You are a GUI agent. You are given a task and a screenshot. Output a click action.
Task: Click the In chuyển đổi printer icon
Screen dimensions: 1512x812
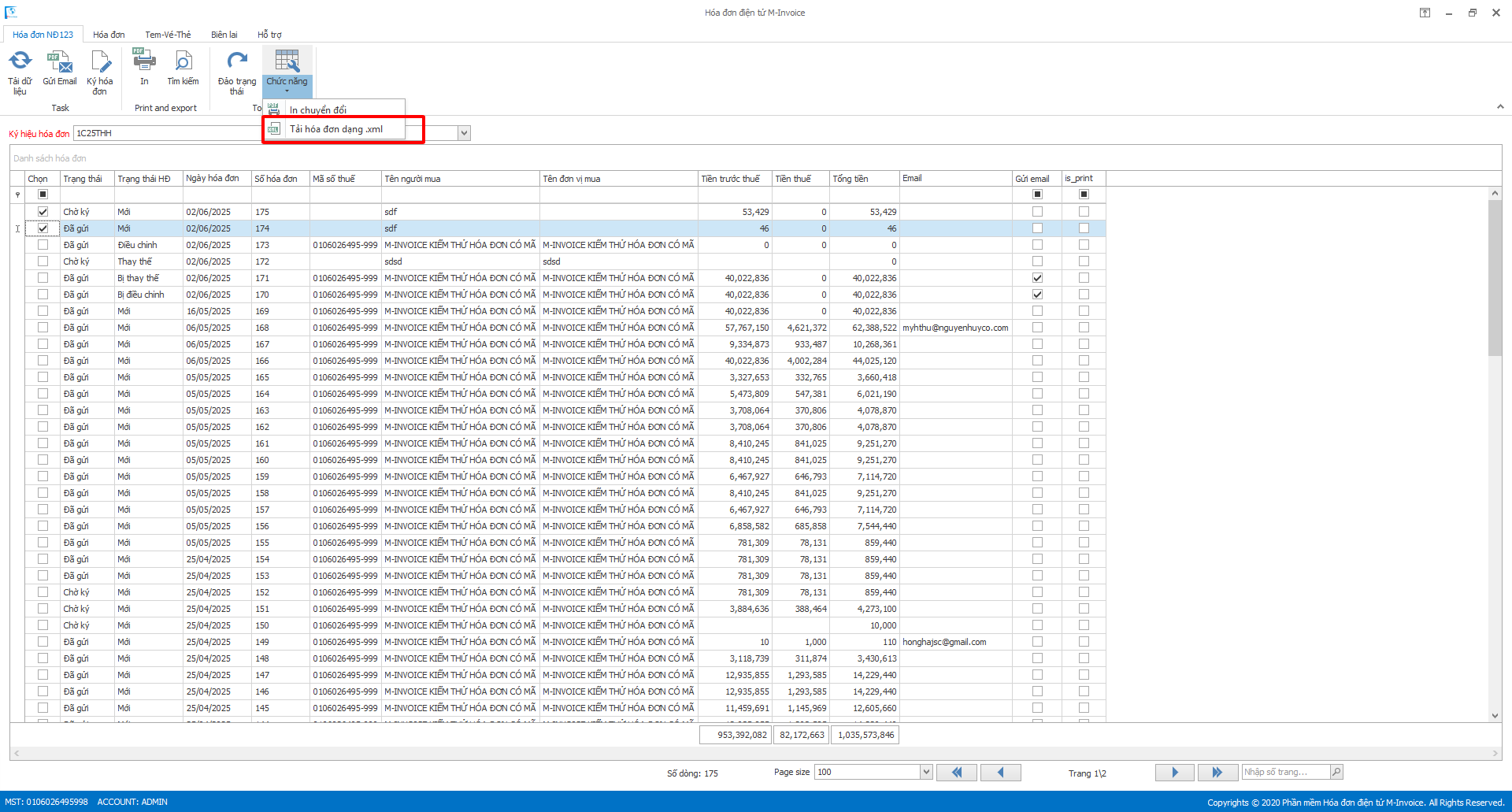[x=273, y=109]
